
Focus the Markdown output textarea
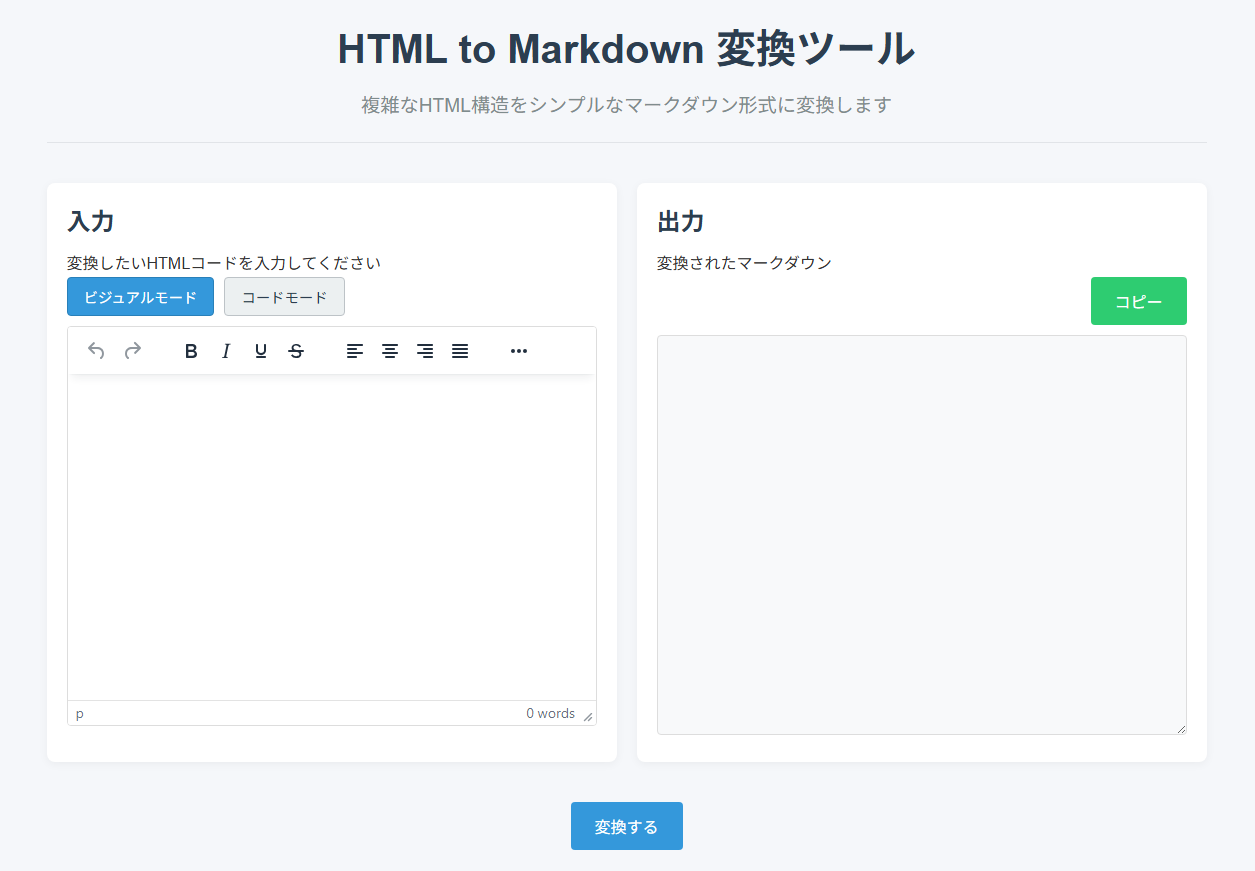921,535
